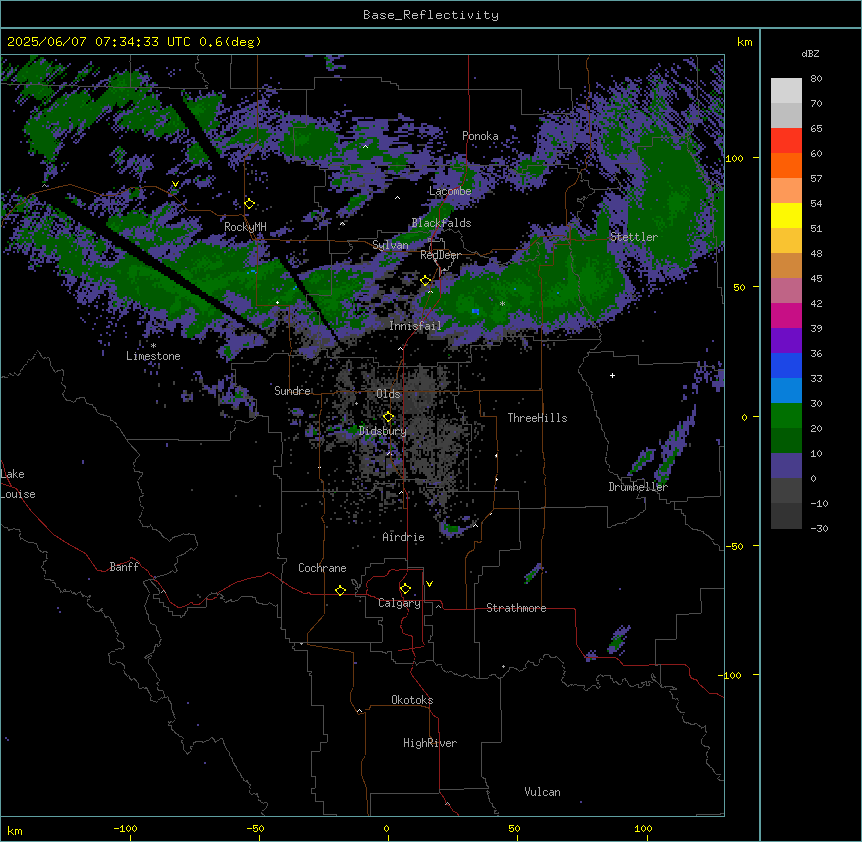Click the red 65-60 dBZ legend swatch
Viewport: 862px width, 842px height.
786,141
